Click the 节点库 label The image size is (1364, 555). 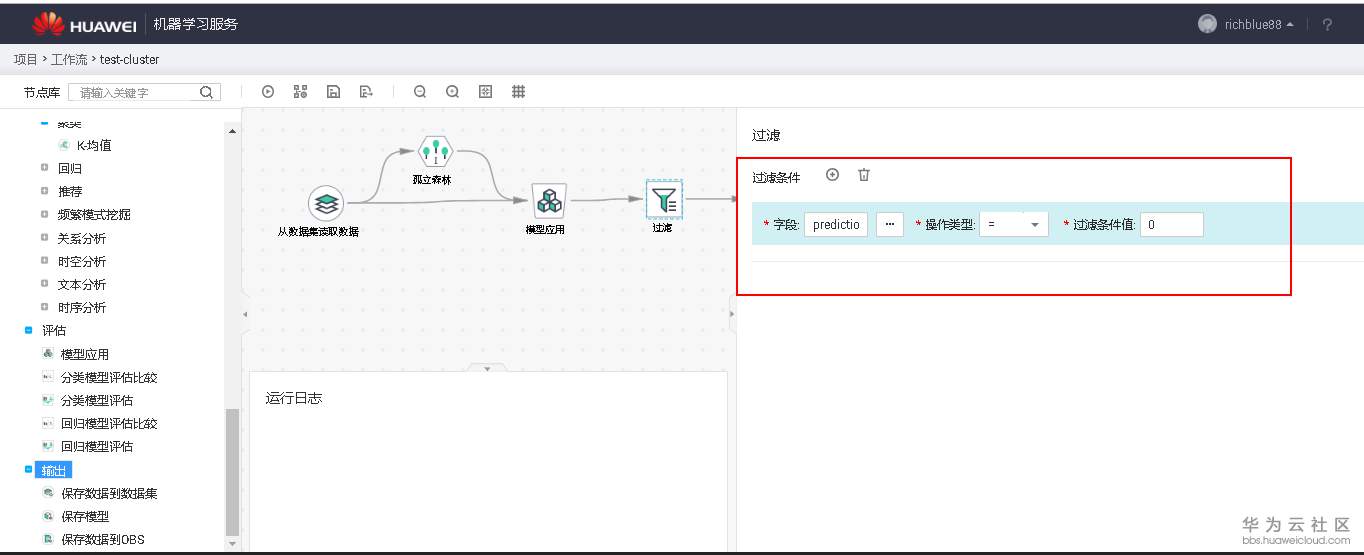click(x=42, y=92)
